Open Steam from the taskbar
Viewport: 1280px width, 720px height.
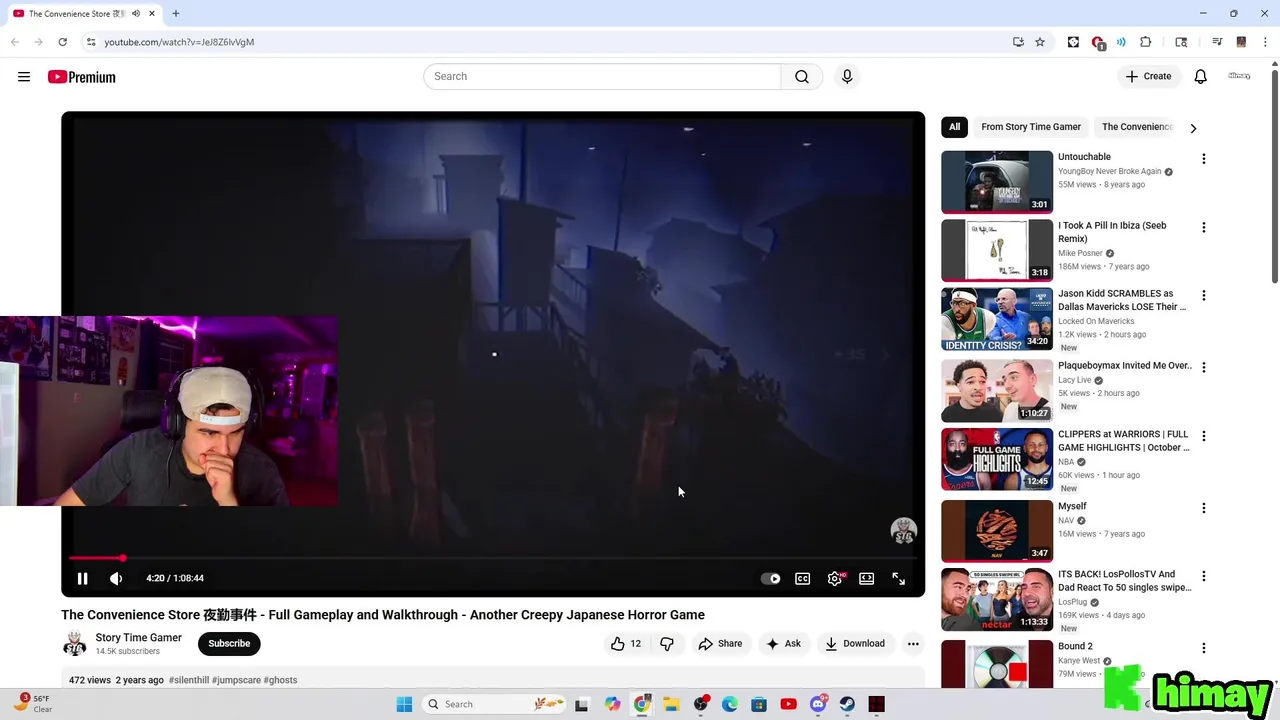(847, 704)
